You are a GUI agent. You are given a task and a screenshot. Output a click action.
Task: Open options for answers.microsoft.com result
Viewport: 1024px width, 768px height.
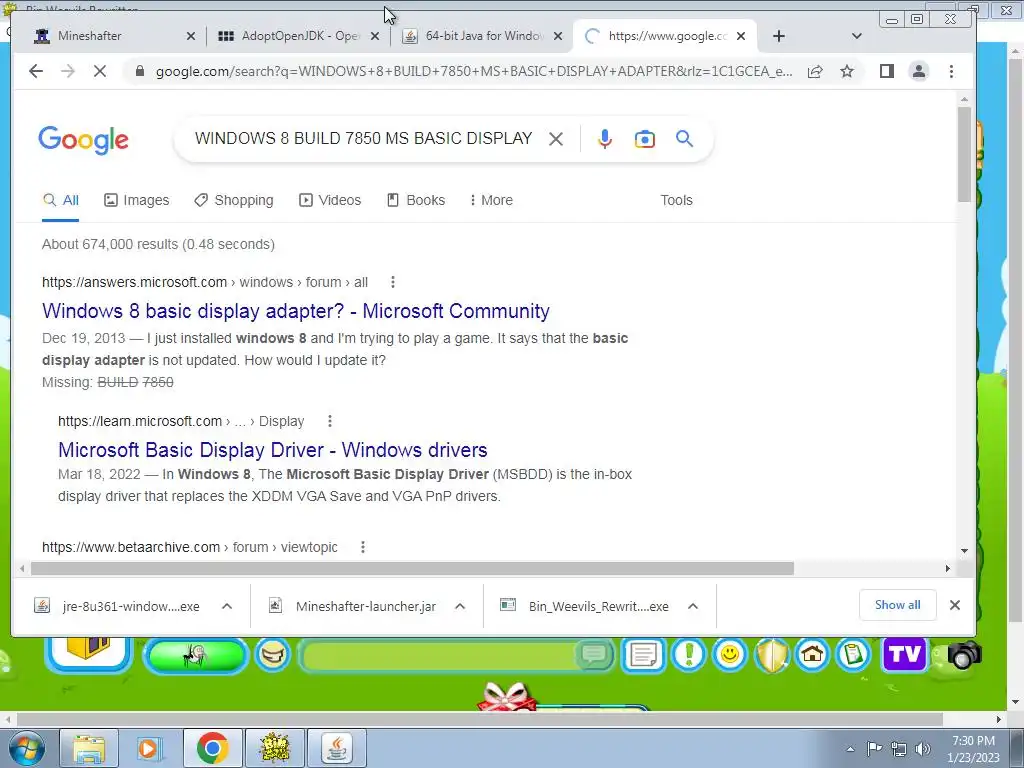pos(392,282)
